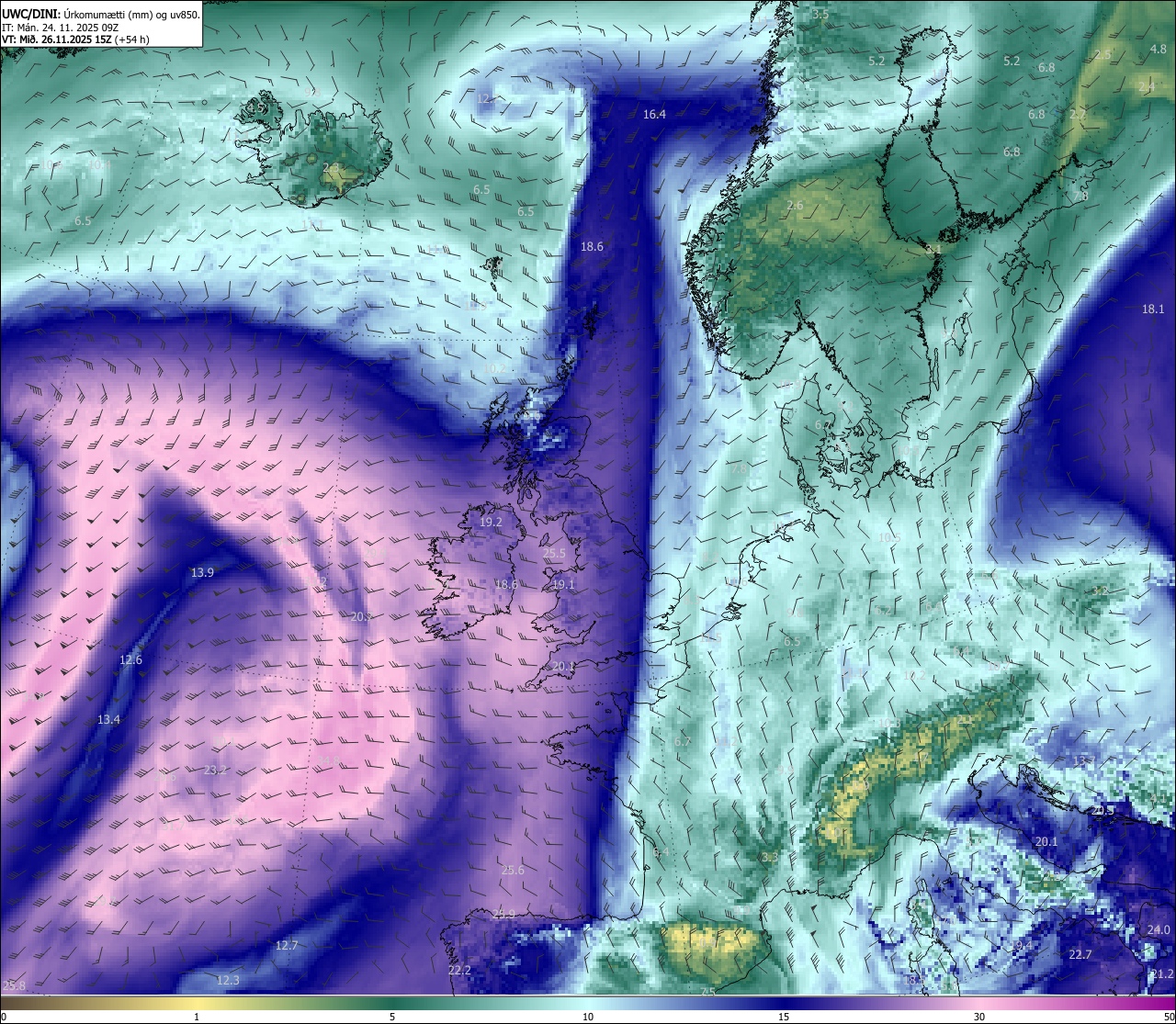This screenshot has width=1176, height=1024.
Task: Click the 19.1 value over northern England
Action: (x=562, y=584)
